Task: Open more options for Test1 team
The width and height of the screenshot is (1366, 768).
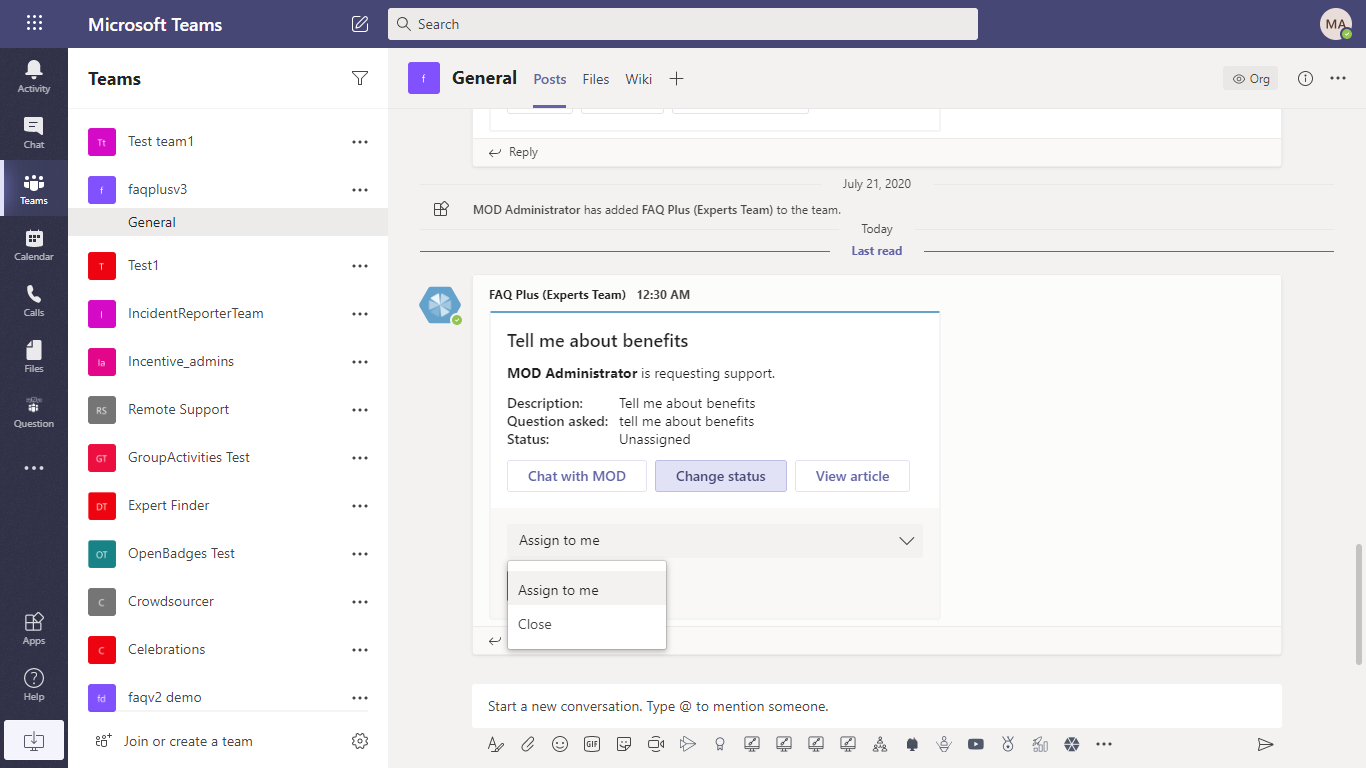Action: pyautogui.click(x=360, y=266)
